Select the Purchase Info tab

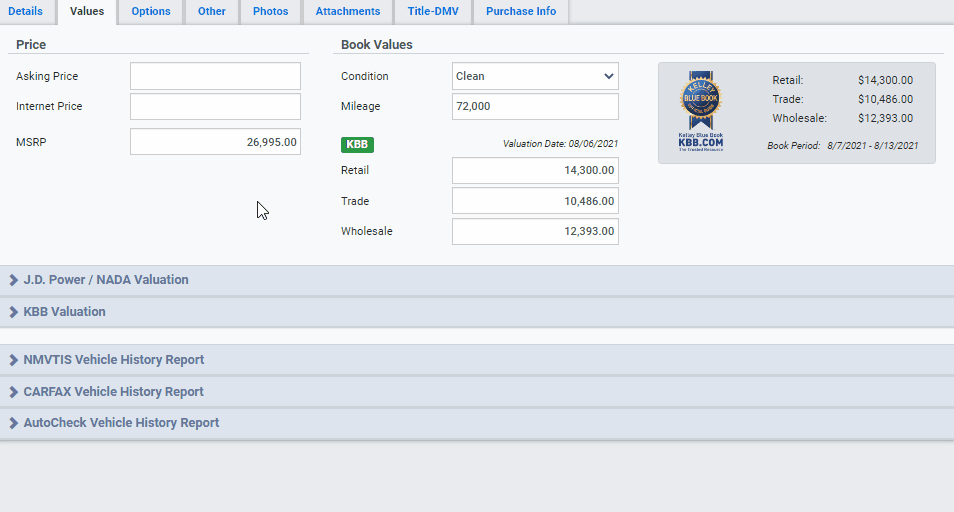click(521, 12)
